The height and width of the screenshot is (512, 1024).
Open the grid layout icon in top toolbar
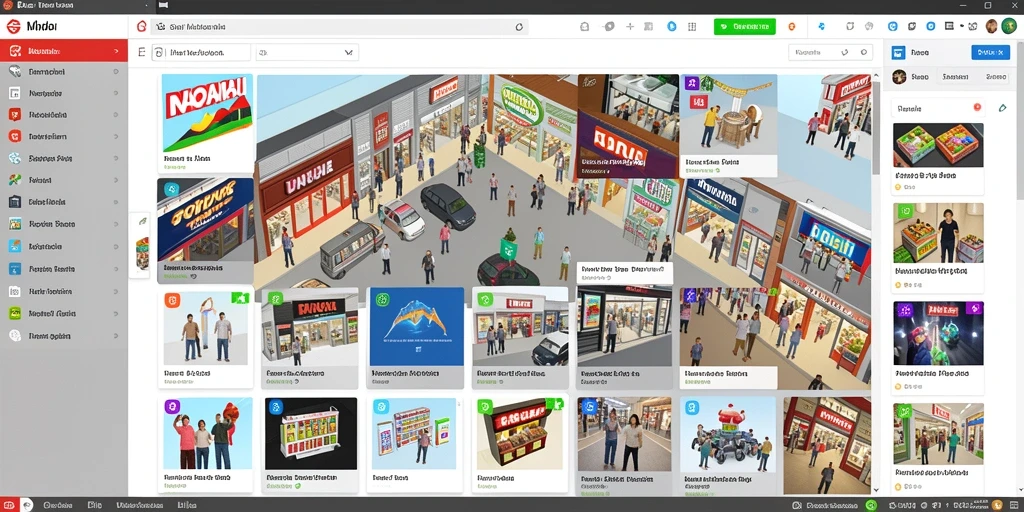click(691, 27)
